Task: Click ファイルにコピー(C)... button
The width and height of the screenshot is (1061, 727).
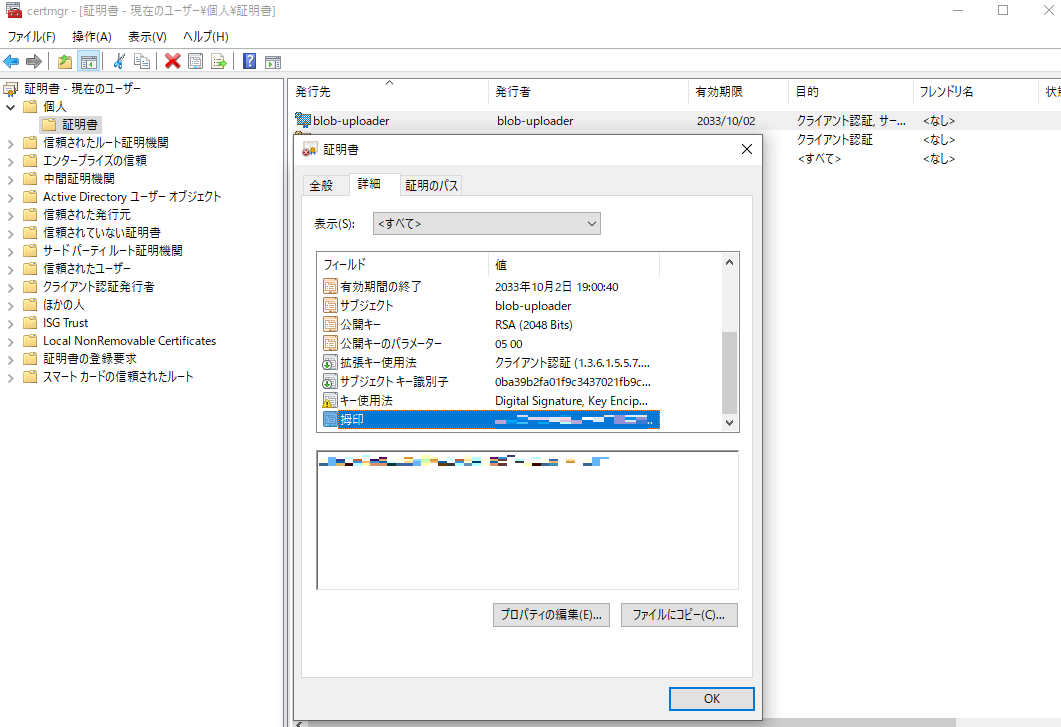Action: click(x=679, y=615)
